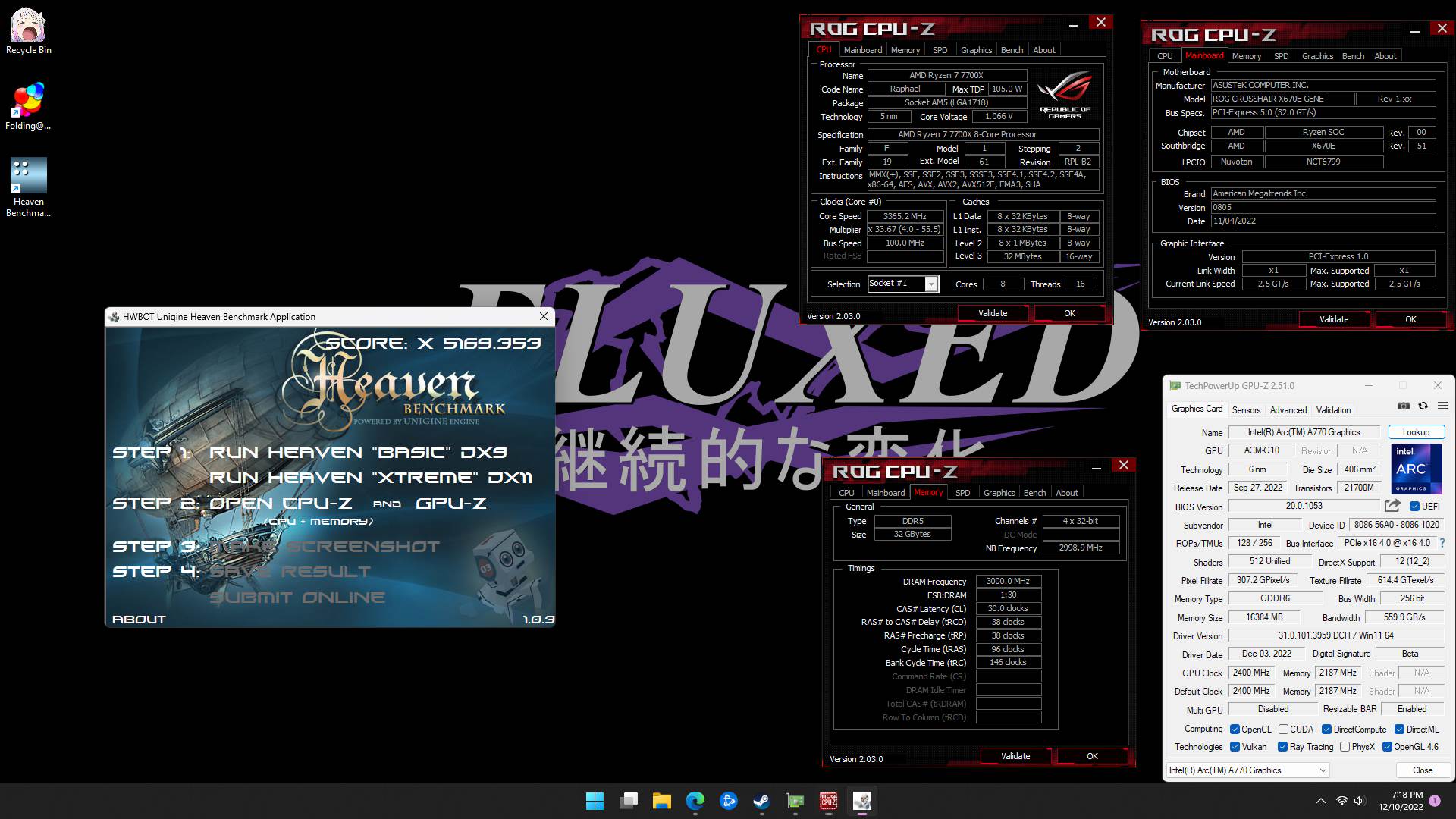Switch to Validation tab in GPU-Z

pos(1333,410)
